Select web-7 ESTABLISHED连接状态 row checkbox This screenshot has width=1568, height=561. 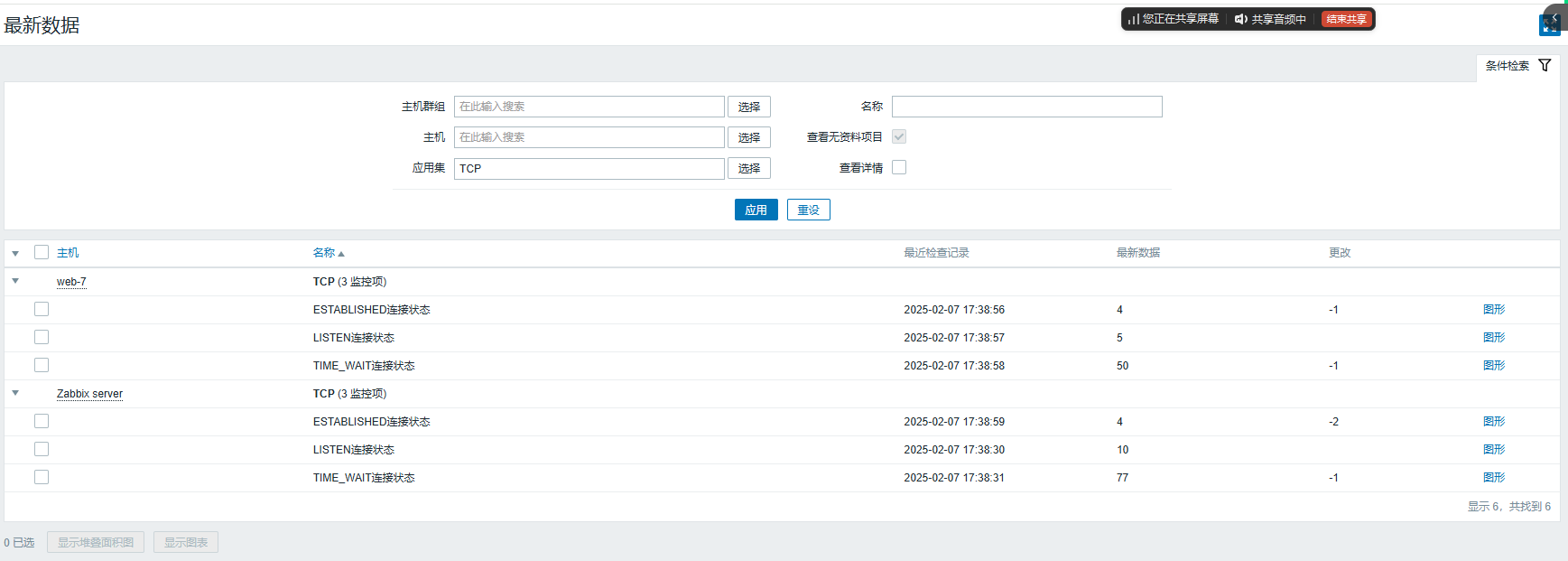pos(42,309)
